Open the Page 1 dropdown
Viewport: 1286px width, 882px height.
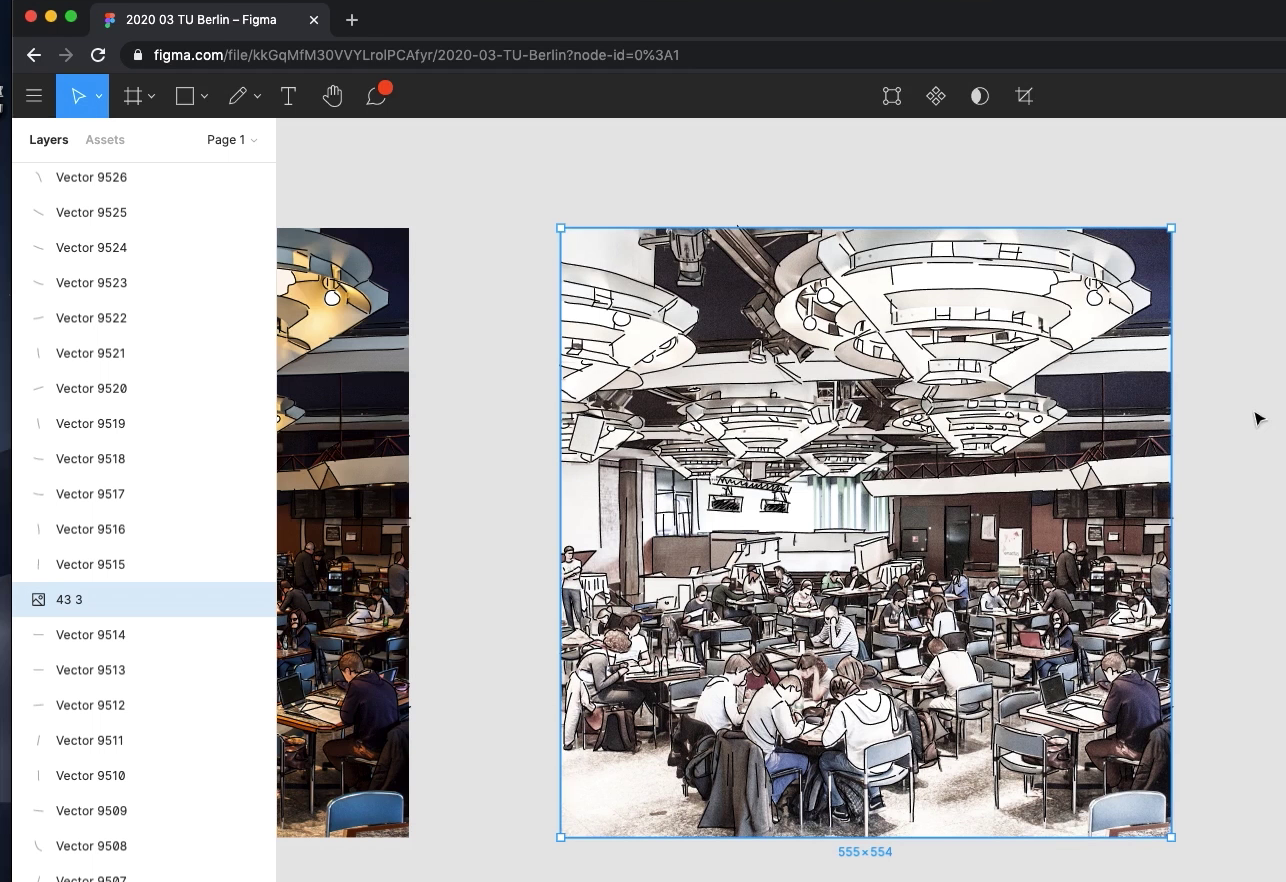232,140
